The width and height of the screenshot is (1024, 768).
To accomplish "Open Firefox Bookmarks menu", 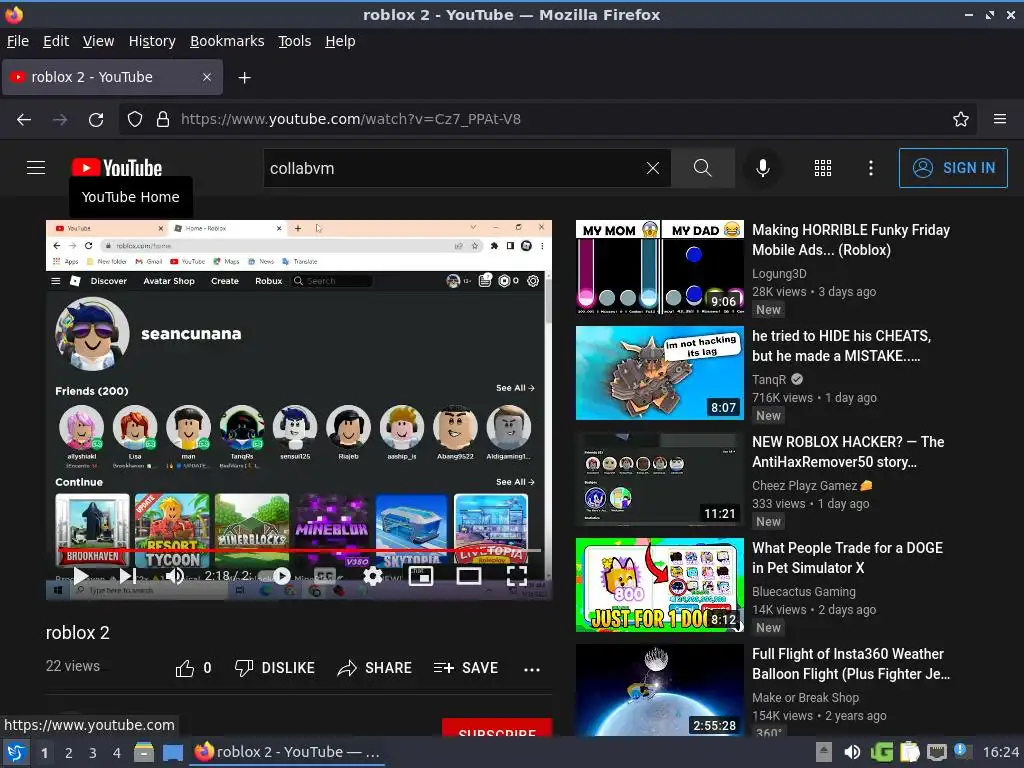I will tap(227, 41).
